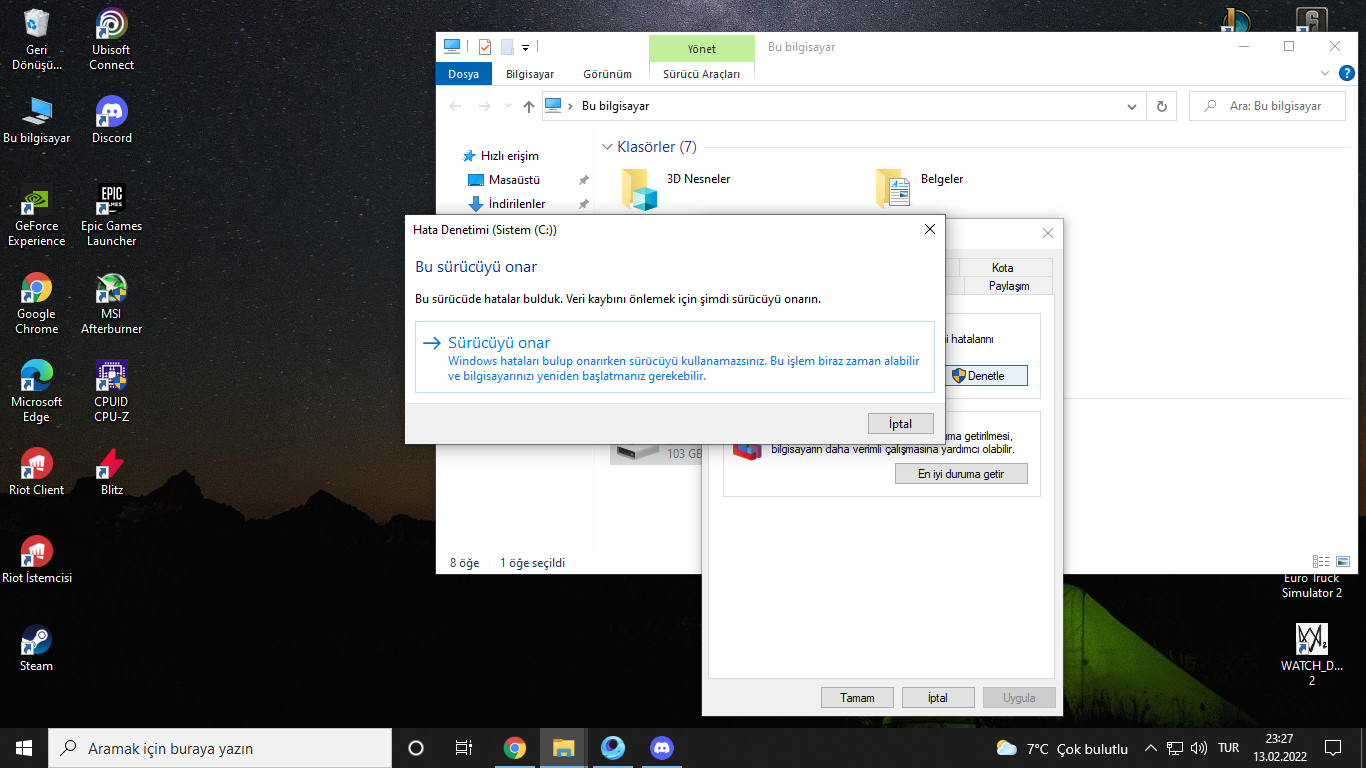Open the recent locations dropdown arrow
Image resolution: width=1366 pixels, height=768 pixels.
tap(509, 106)
